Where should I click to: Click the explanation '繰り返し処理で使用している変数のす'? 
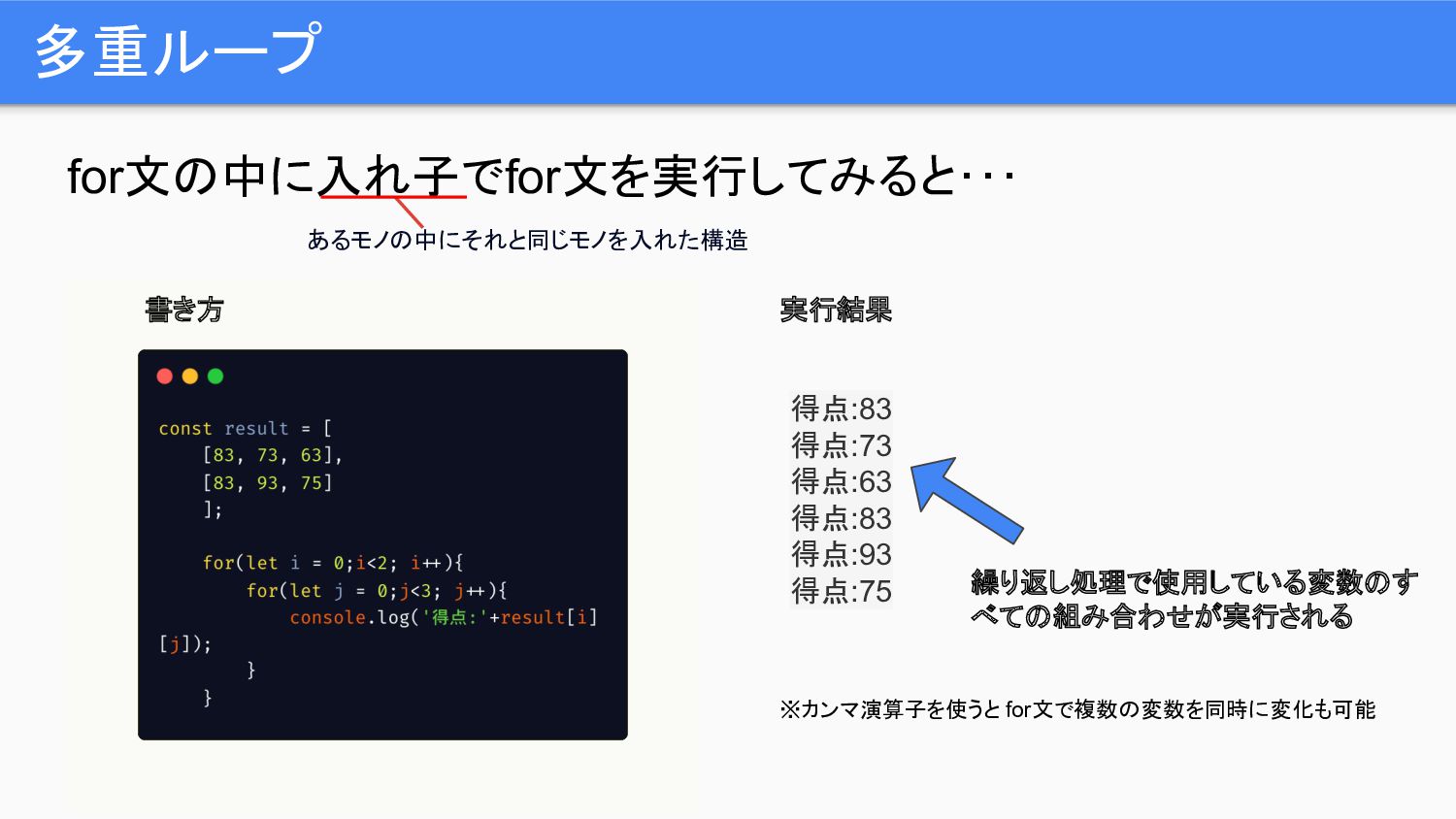[1194, 582]
